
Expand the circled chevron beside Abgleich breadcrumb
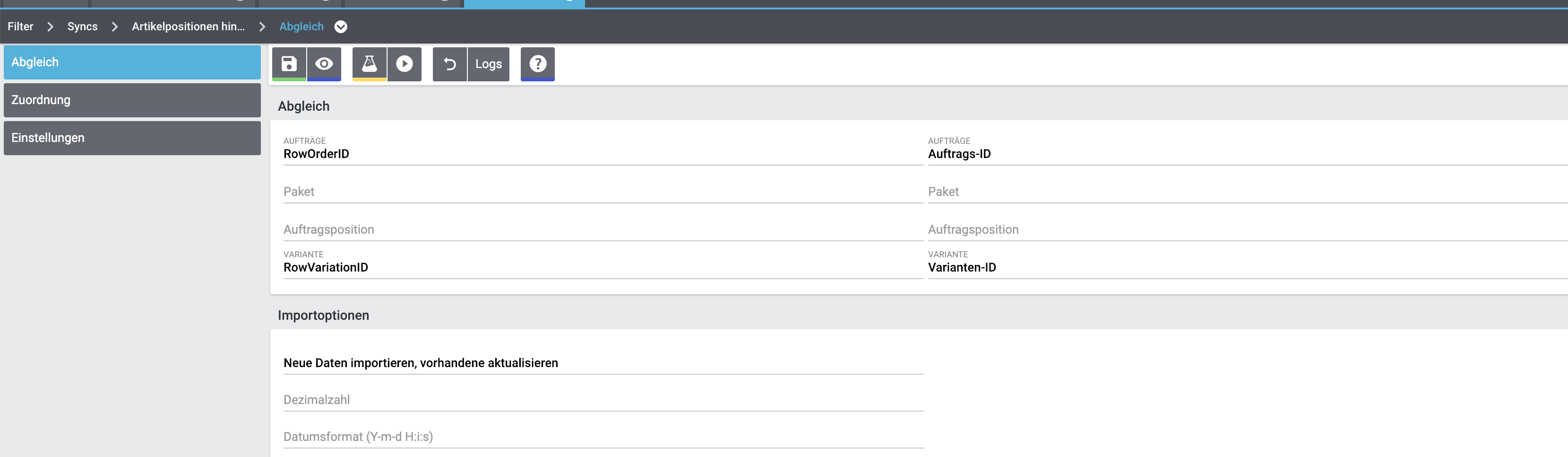point(341,27)
